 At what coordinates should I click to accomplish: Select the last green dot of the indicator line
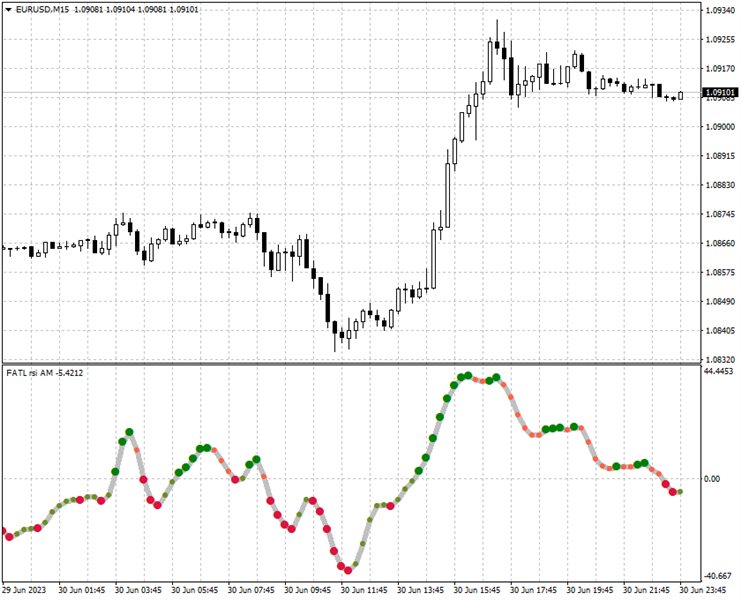680,492
